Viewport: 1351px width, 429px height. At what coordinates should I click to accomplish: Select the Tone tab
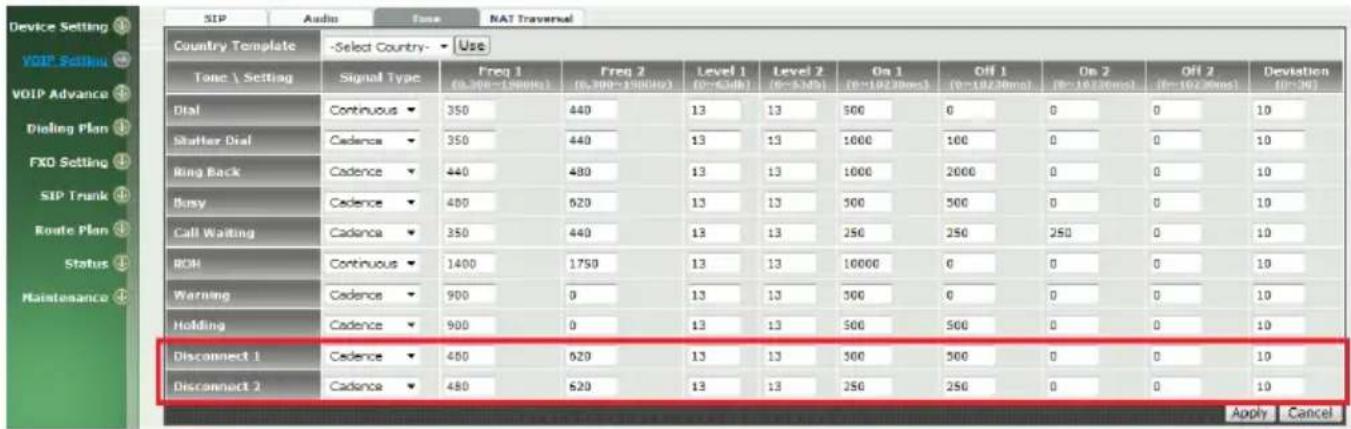tap(426, 17)
